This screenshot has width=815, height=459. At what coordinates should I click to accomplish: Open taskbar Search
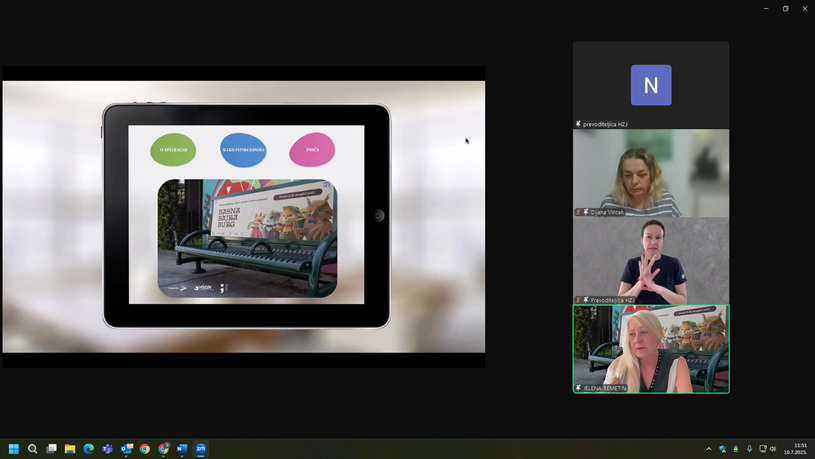point(33,449)
